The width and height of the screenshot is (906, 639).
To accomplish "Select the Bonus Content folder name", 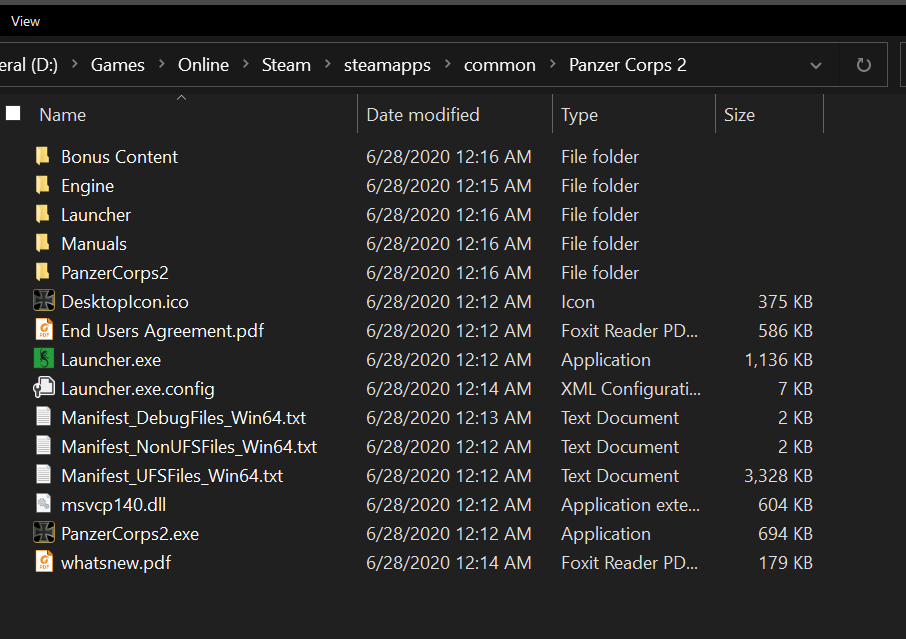I will pos(120,157).
